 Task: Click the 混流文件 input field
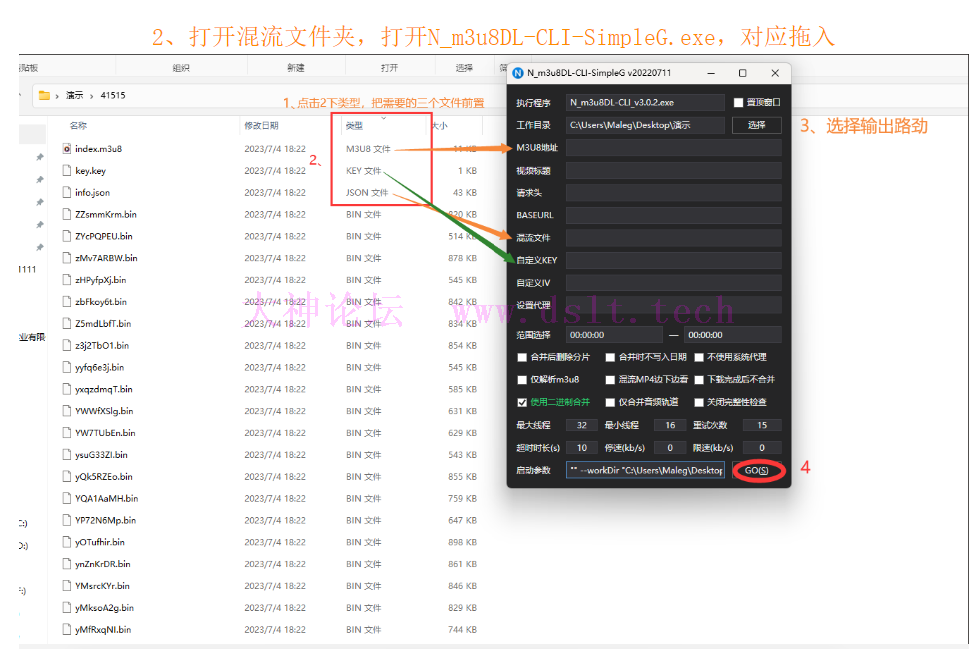[673, 237]
